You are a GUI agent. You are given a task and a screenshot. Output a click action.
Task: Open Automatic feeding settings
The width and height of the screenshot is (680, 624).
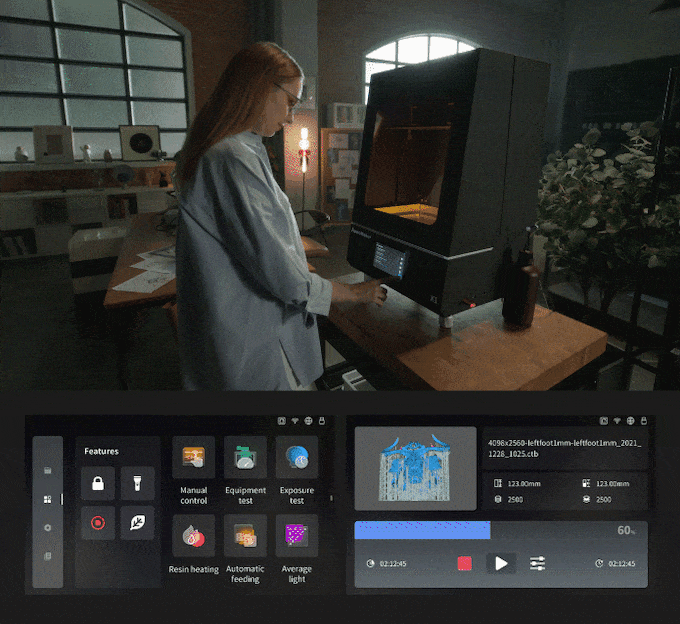pyautogui.click(x=245, y=536)
